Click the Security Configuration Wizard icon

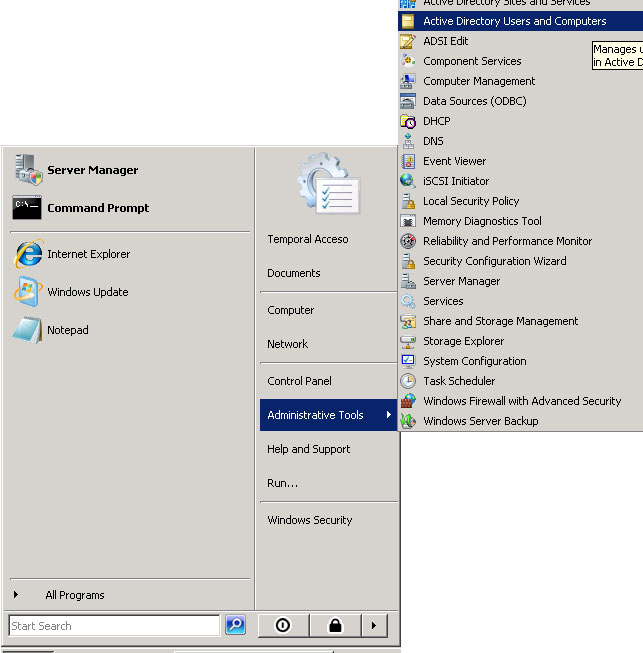408,261
